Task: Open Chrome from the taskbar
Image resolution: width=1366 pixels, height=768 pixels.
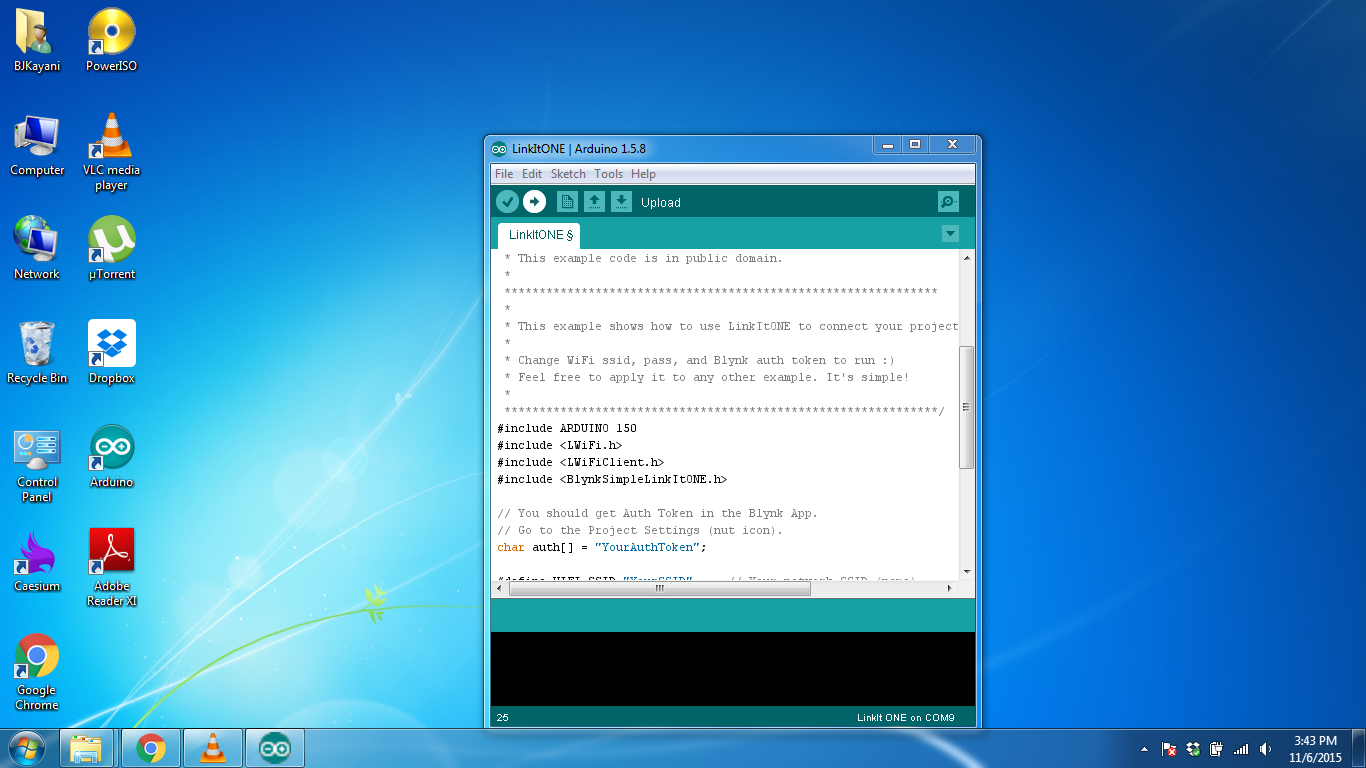Action: 151,748
